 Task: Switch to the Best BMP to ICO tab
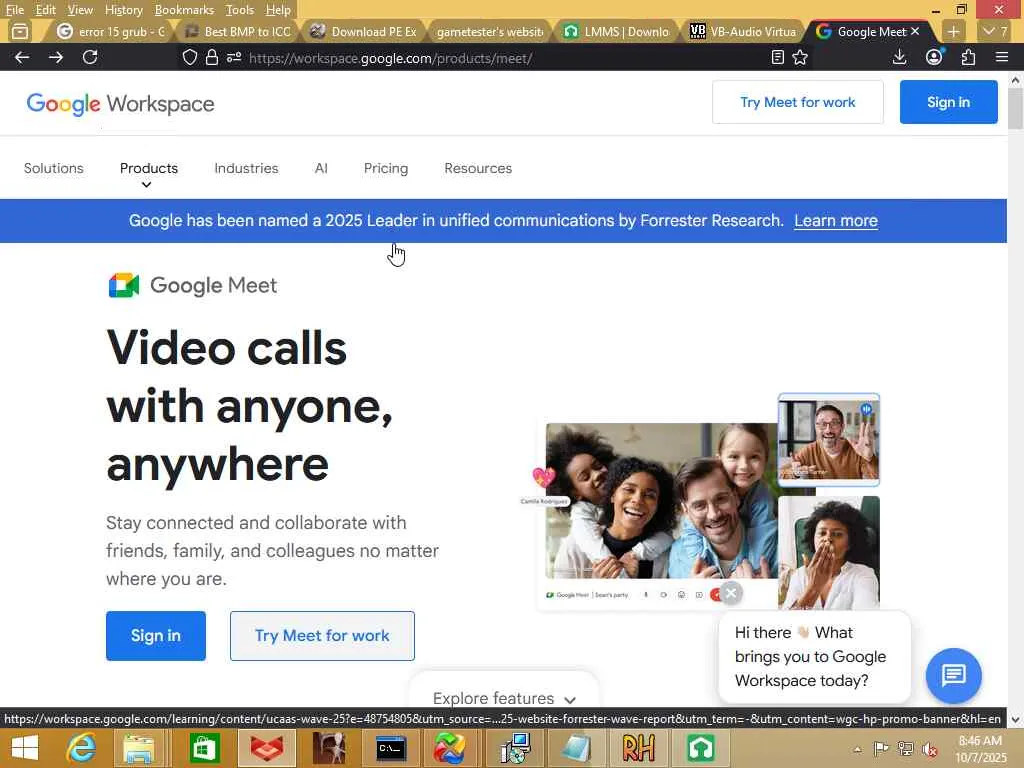coord(238,31)
